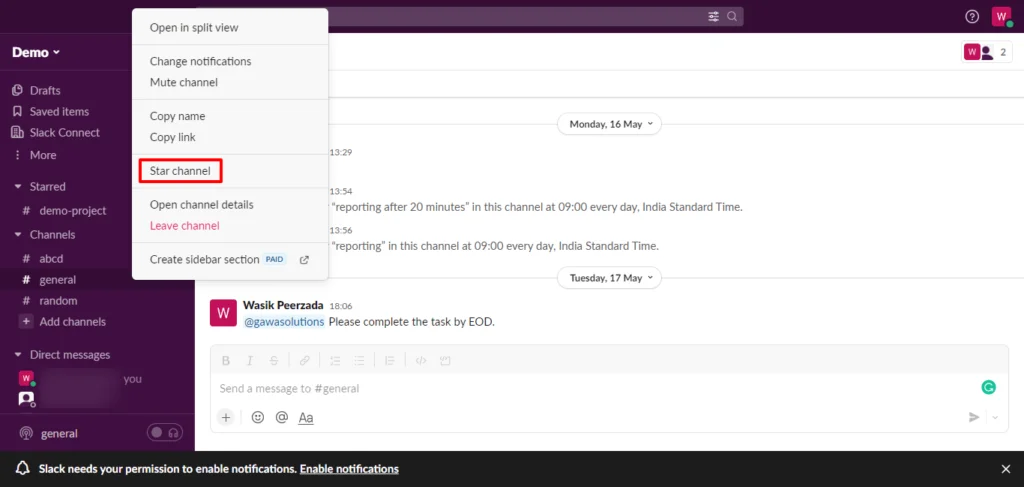Insert a link using the chain icon
The height and width of the screenshot is (487, 1024).
(x=304, y=360)
